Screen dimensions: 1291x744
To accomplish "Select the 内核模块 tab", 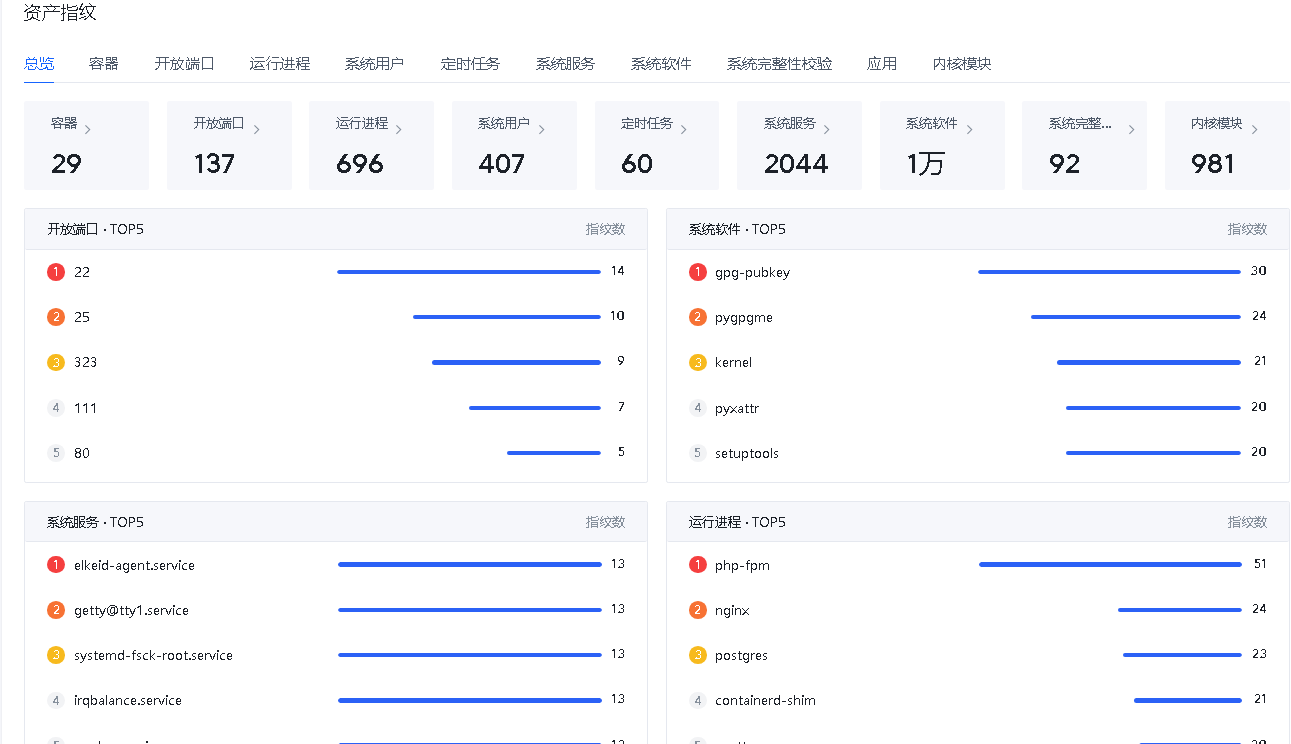I will pos(961,64).
